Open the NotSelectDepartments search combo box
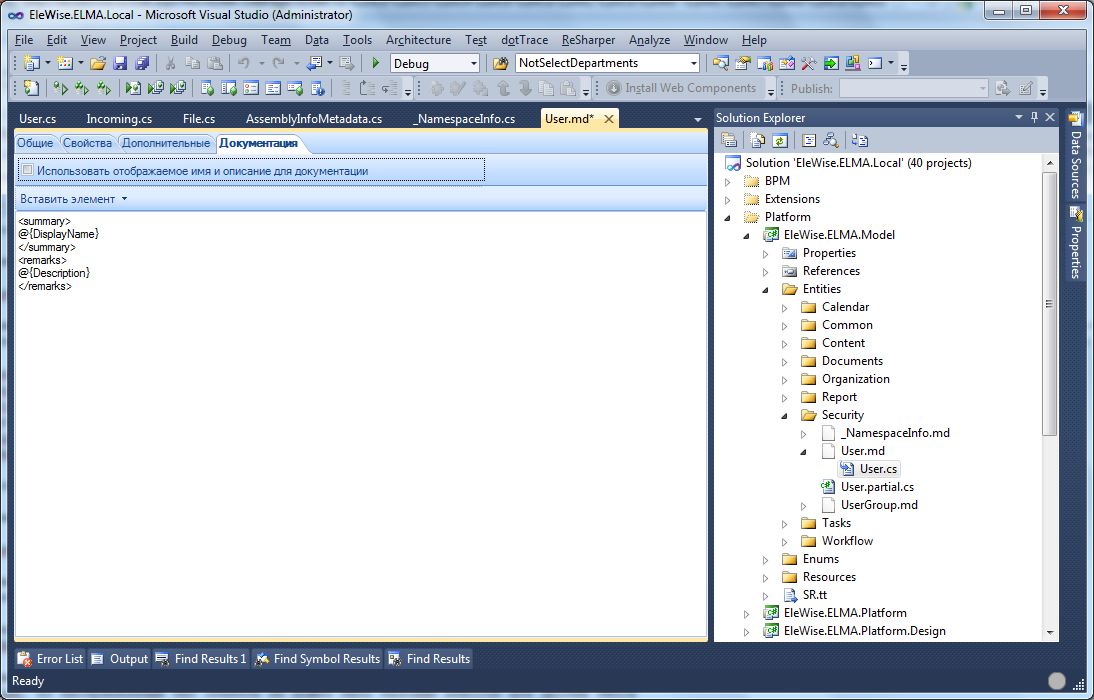The height and width of the screenshot is (700, 1094). 696,63
